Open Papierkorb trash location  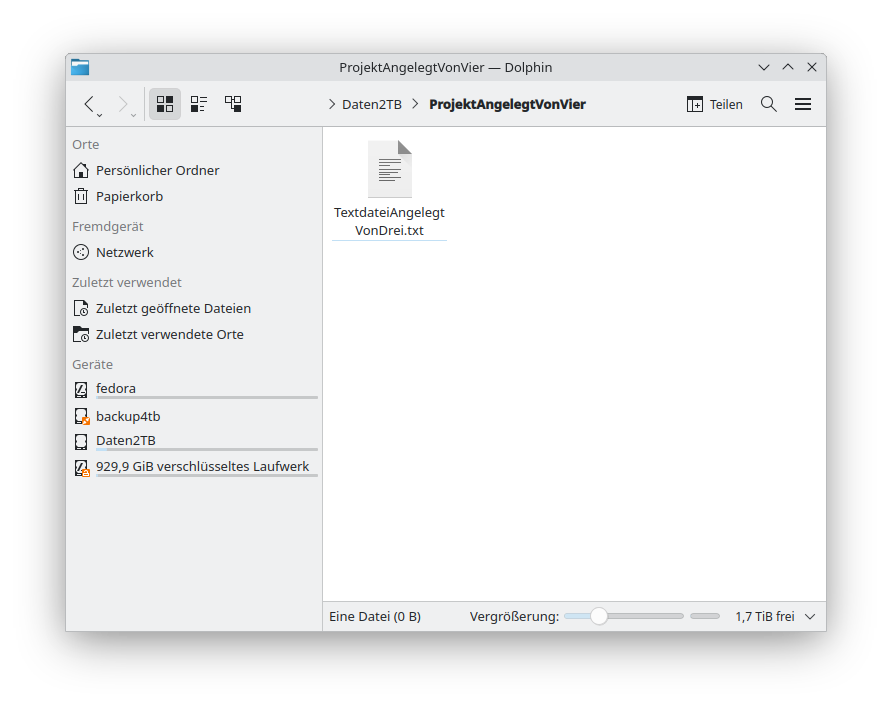point(194,196)
